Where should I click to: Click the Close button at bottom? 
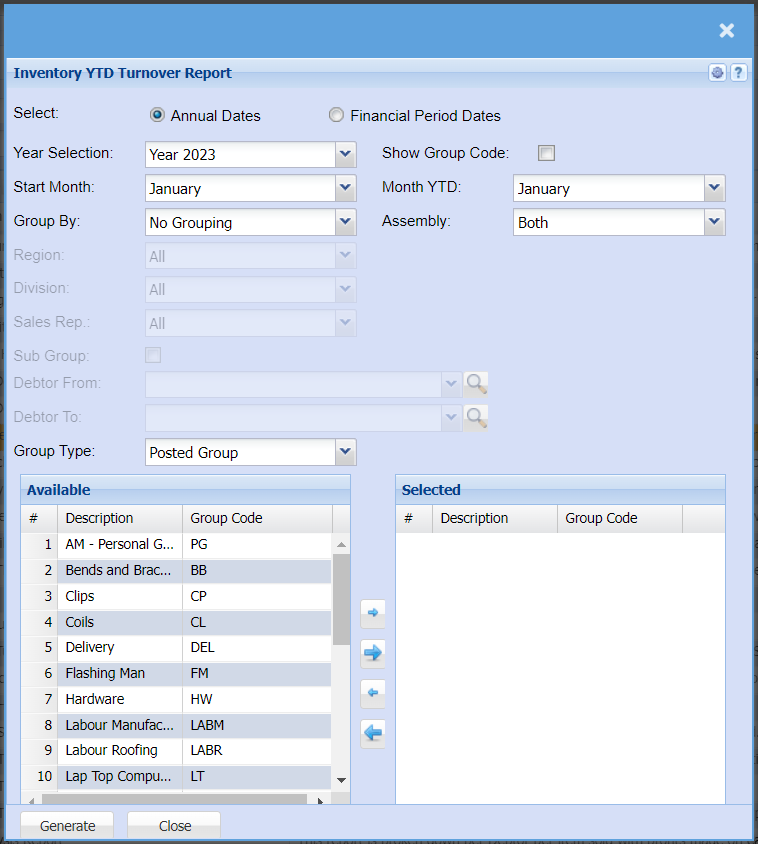174,825
